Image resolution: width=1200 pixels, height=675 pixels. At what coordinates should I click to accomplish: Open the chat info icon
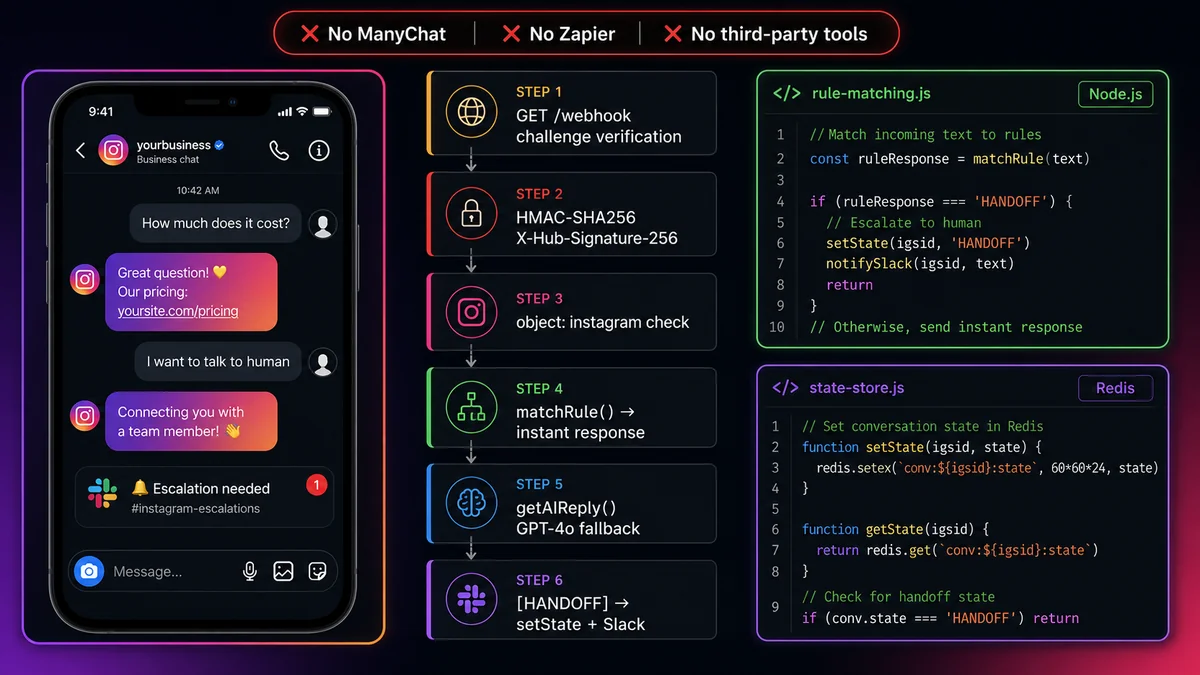point(319,151)
